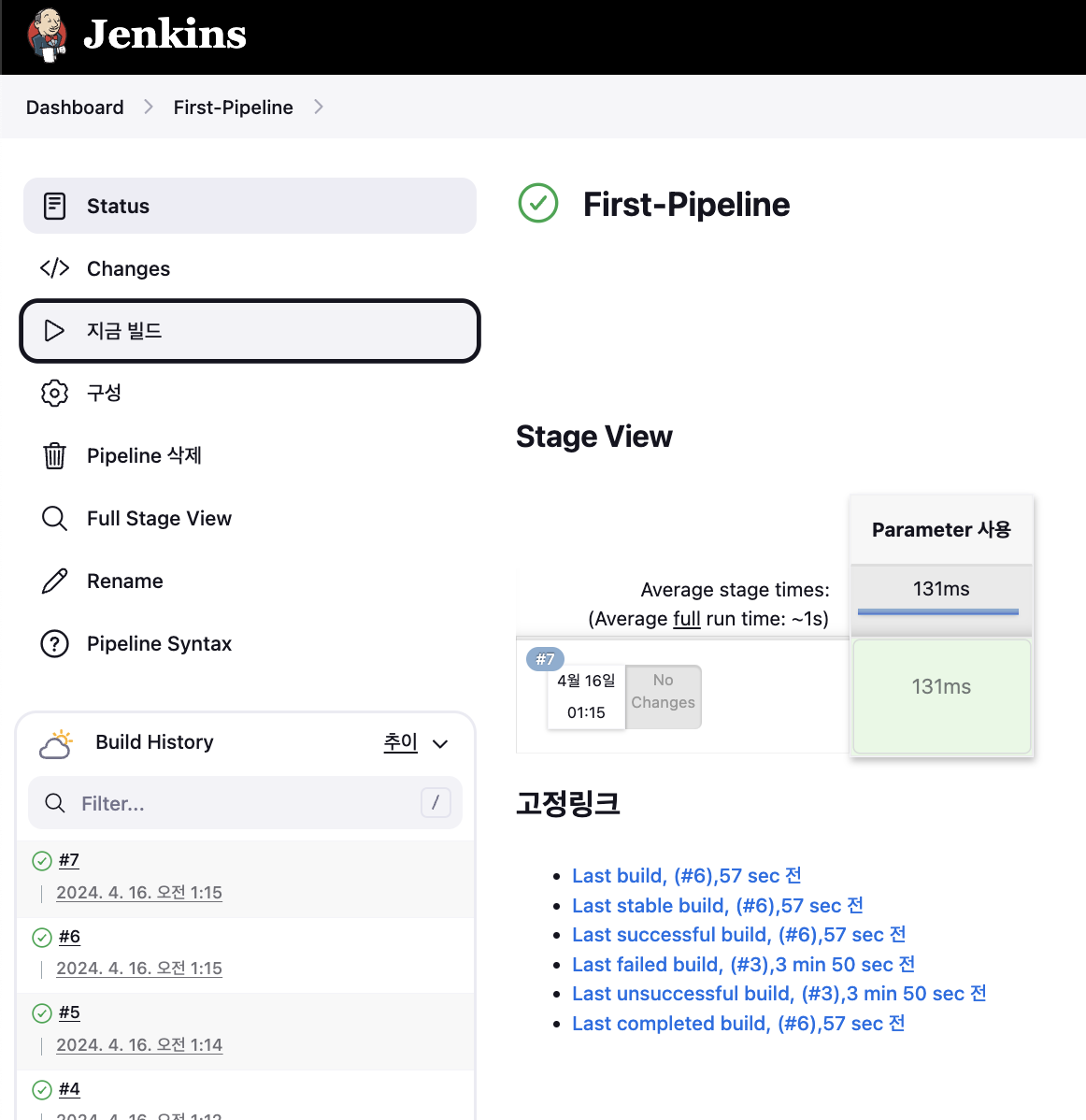Click the No Changes box

664,696
